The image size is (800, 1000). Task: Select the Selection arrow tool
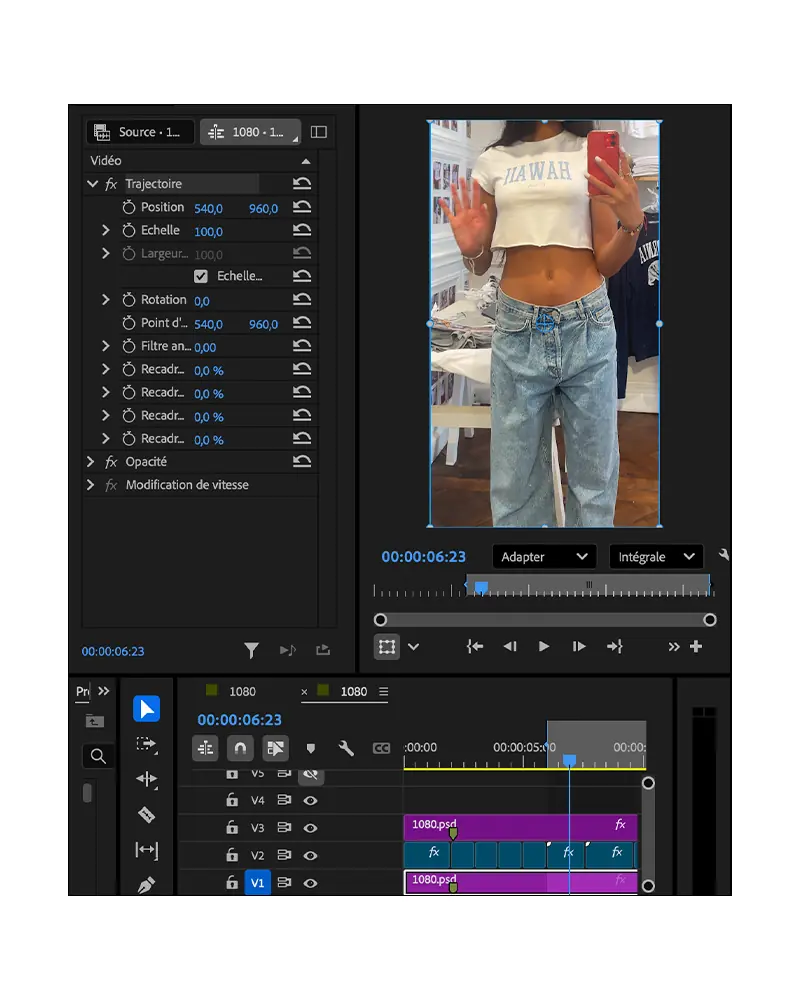tap(146, 709)
